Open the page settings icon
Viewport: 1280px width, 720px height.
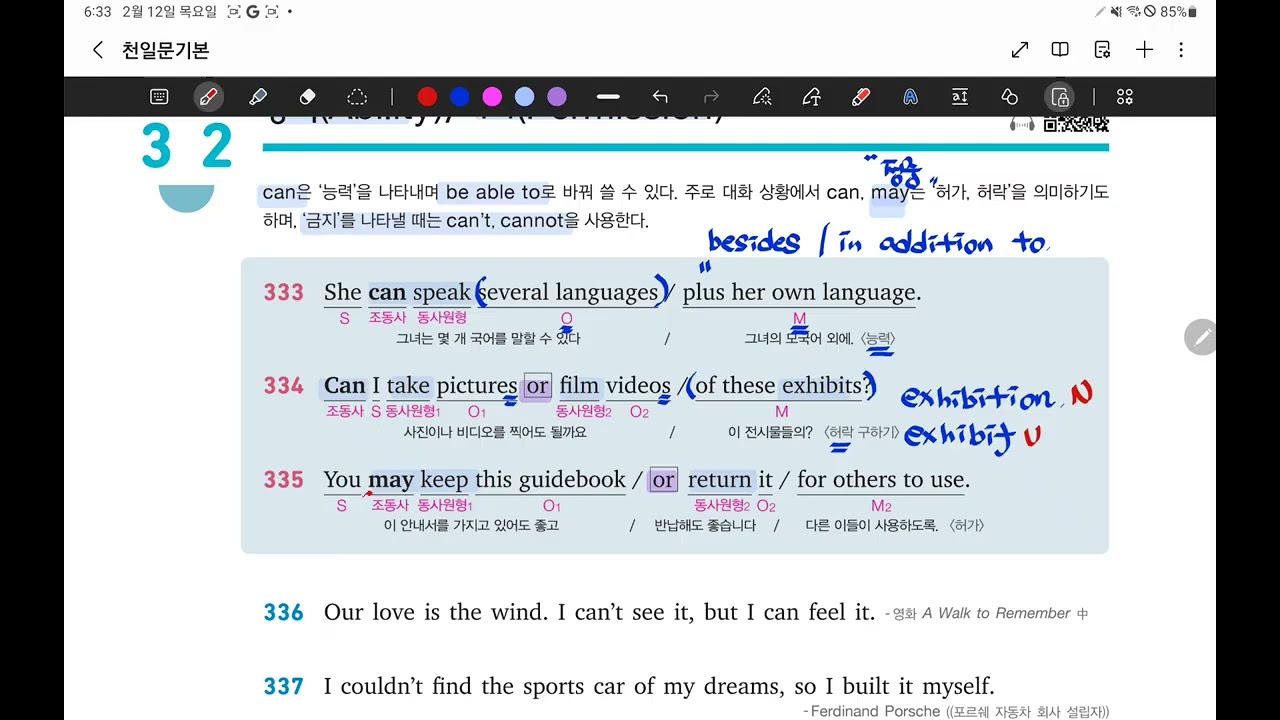coord(1102,50)
